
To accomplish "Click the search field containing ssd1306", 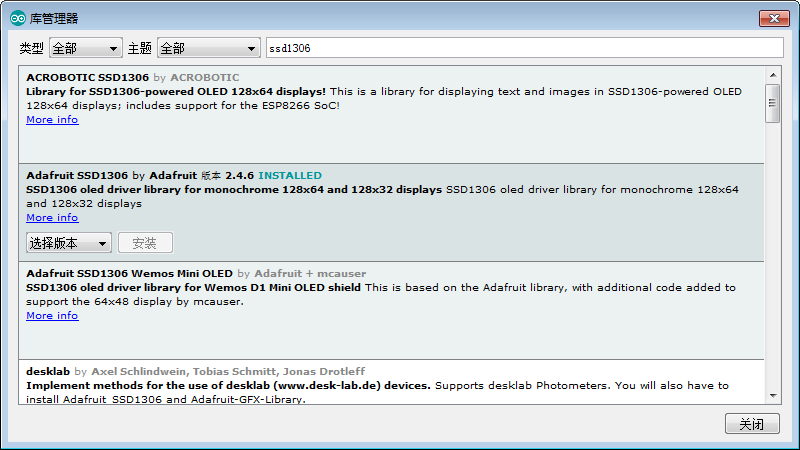I will coord(524,48).
